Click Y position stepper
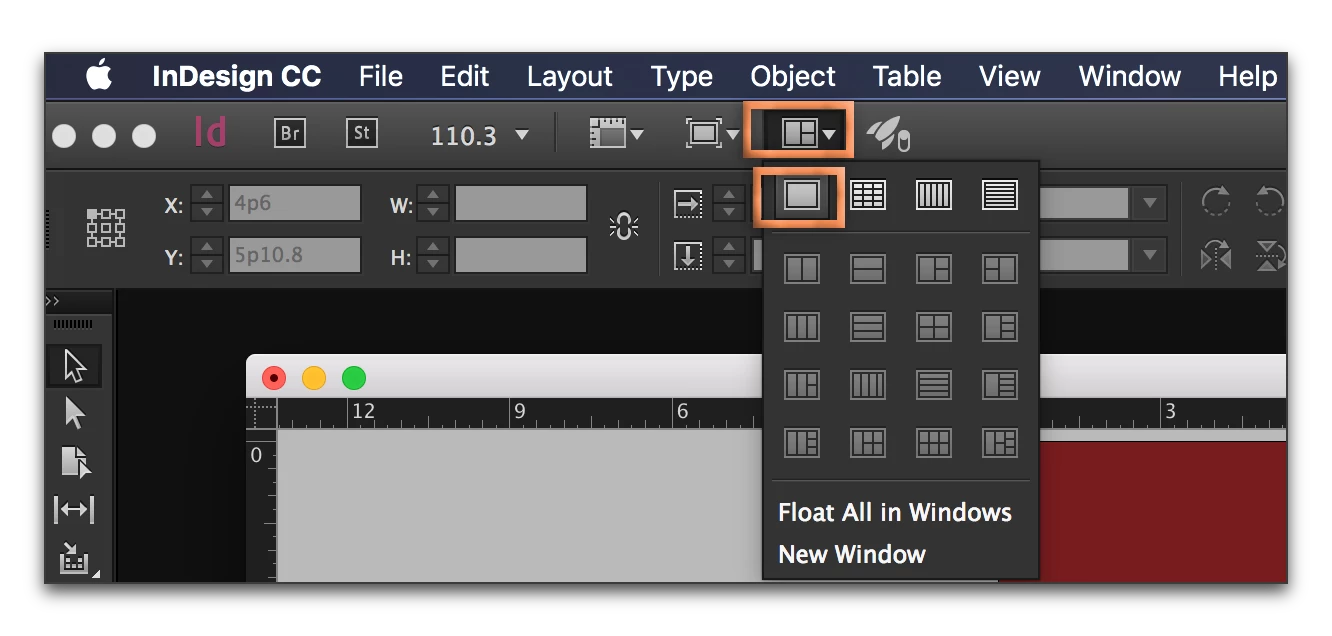The image size is (1332, 636). pyautogui.click(x=207, y=257)
